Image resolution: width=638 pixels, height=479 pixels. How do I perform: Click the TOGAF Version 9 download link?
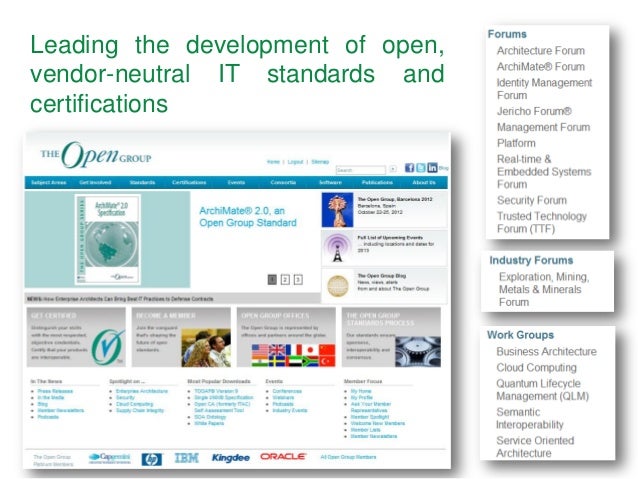[216, 391]
